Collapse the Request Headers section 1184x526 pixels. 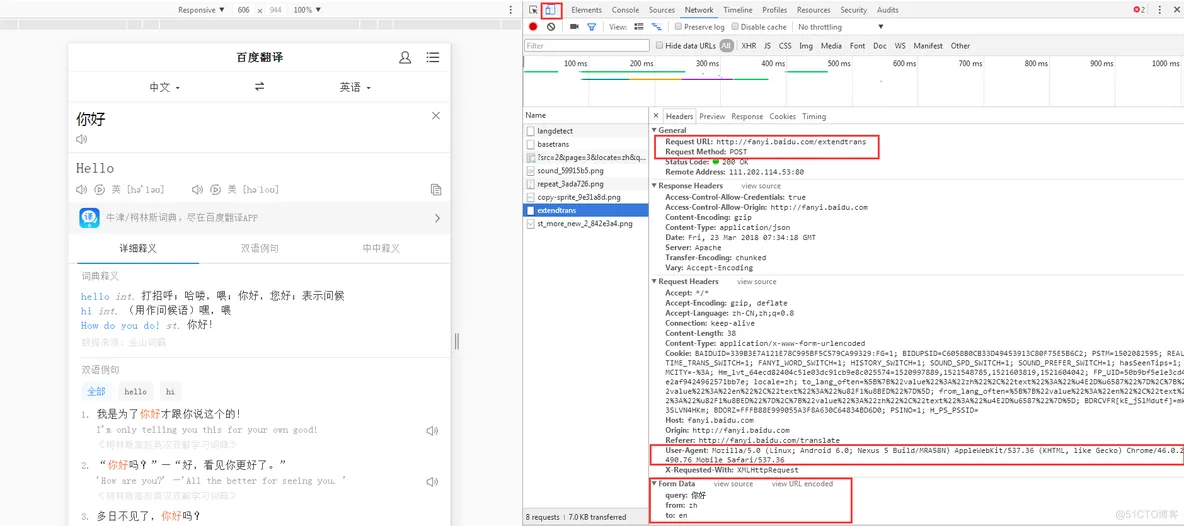point(655,281)
